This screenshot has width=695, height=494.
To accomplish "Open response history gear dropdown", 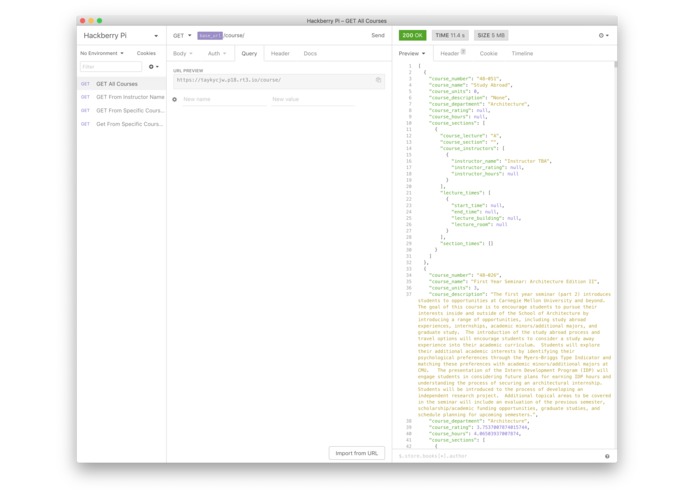I will point(604,35).
